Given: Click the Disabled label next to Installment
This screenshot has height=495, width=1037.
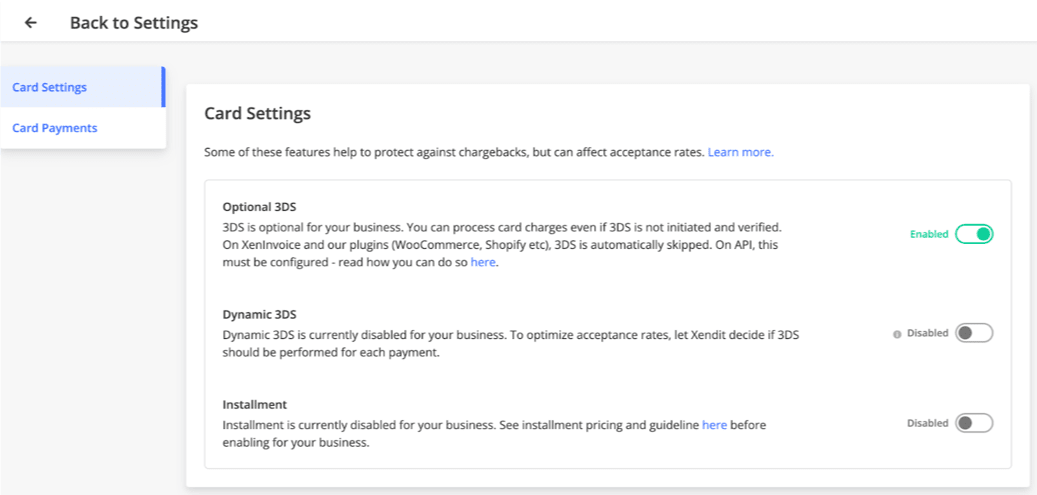Looking at the screenshot, I should (927, 423).
